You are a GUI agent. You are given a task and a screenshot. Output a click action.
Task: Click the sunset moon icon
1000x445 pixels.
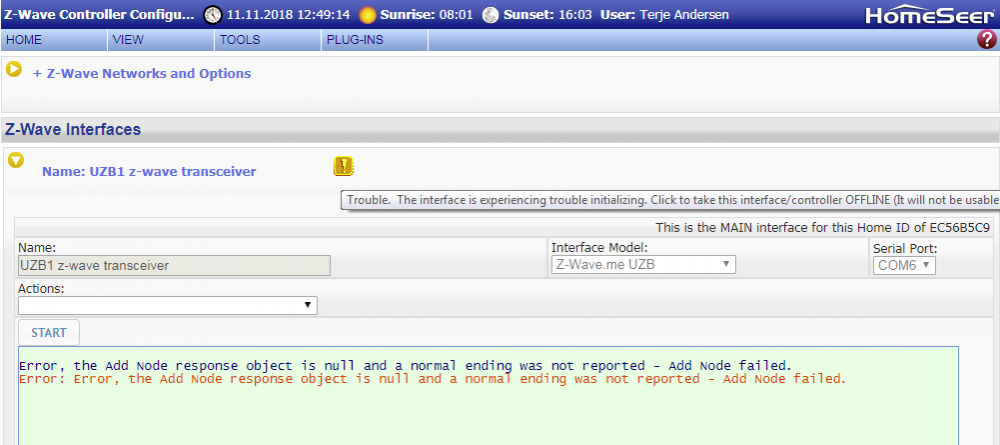[490, 15]
